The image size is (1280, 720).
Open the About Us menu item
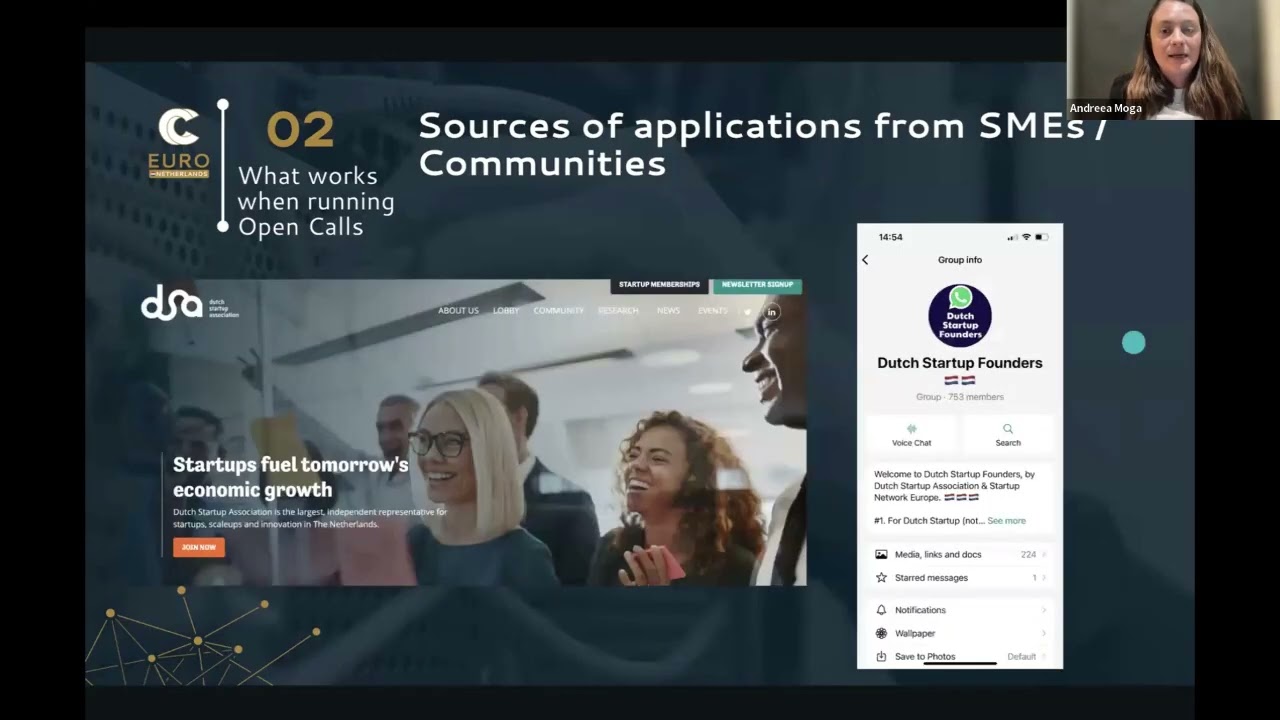tap(458, 311)
